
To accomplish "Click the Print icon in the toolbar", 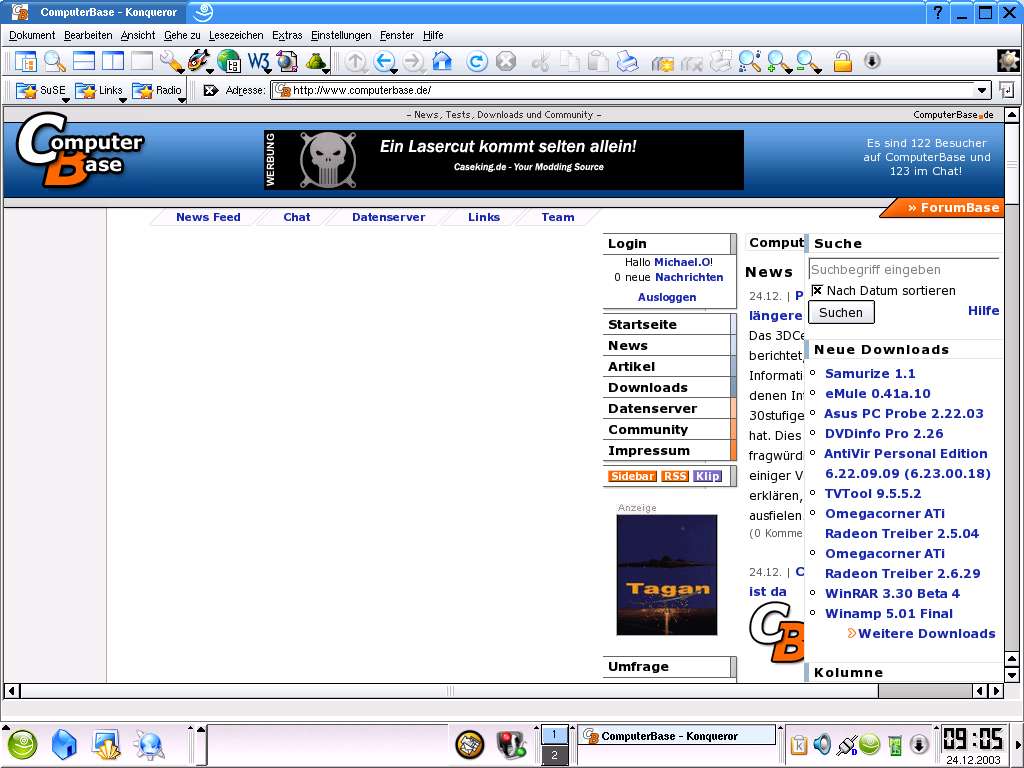I will pos(627,61).
